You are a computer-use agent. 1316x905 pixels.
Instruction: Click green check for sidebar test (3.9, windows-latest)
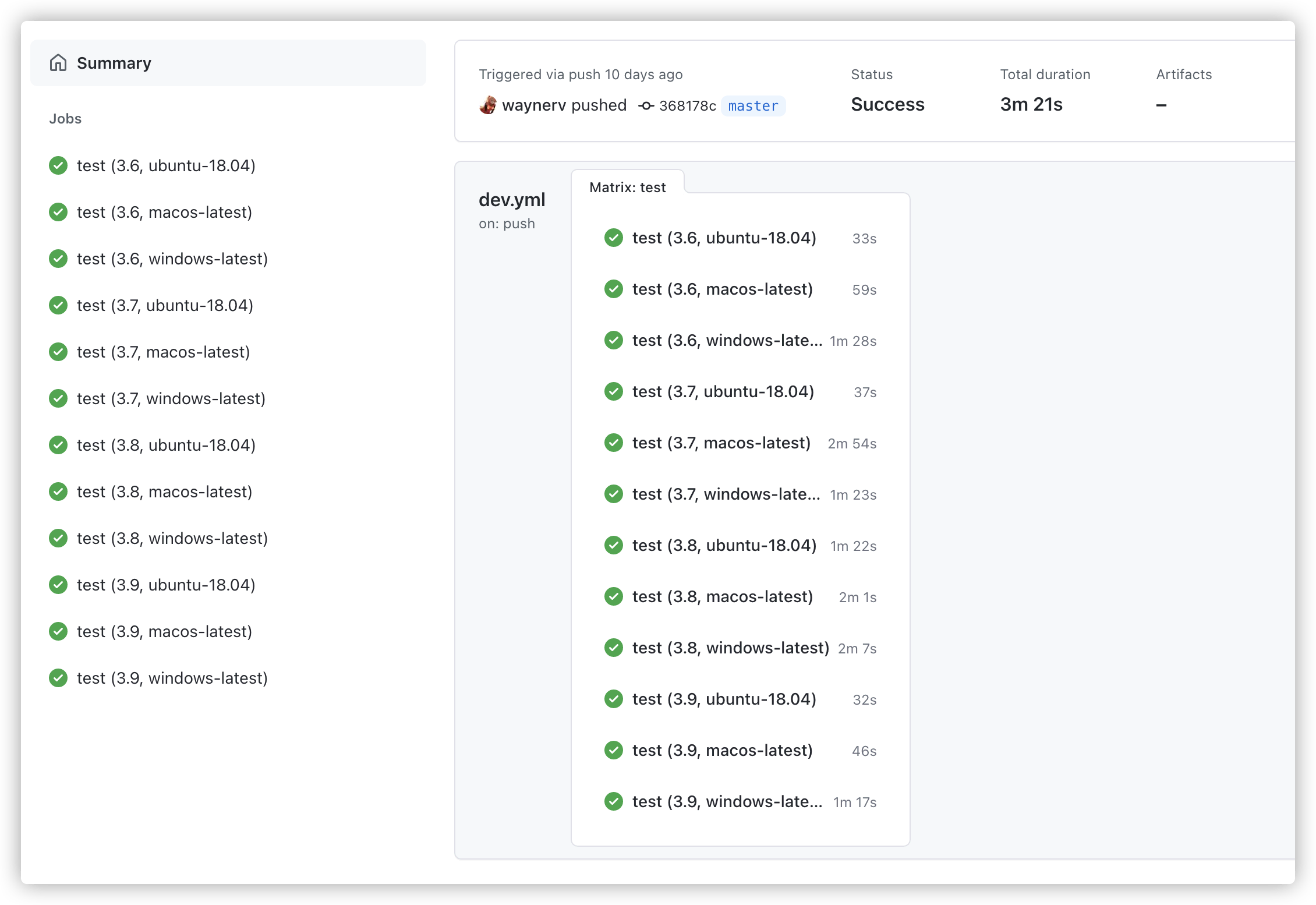click(x=58, y=678)
